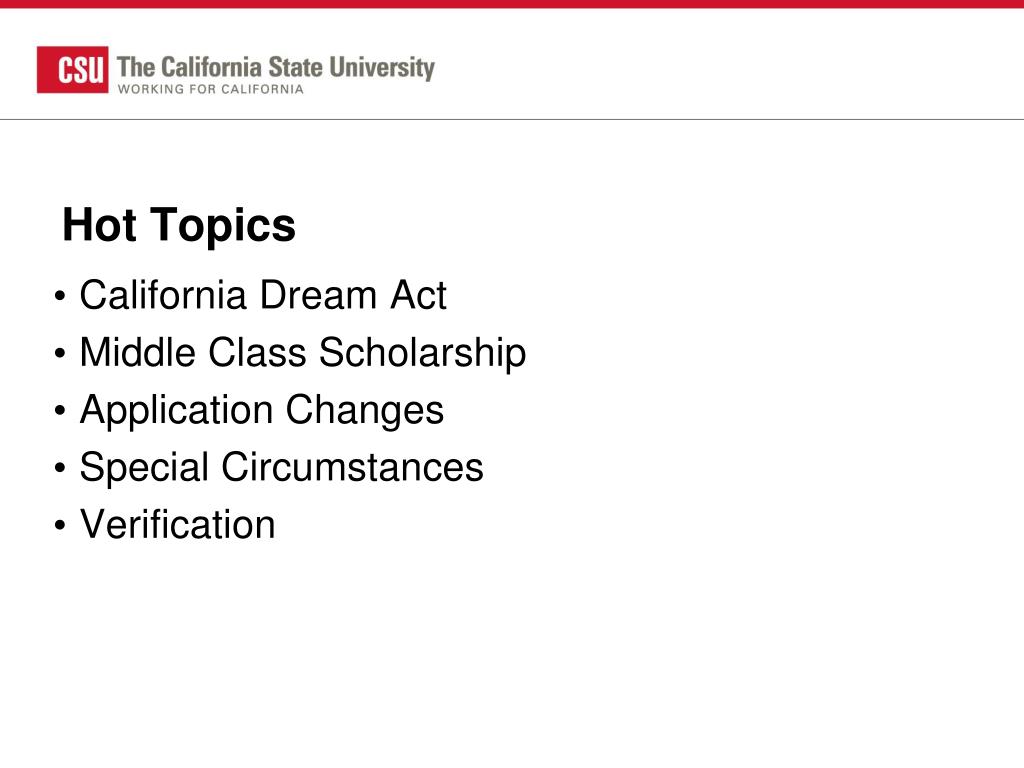Click the gray divider line under the header

coord(512,120)
